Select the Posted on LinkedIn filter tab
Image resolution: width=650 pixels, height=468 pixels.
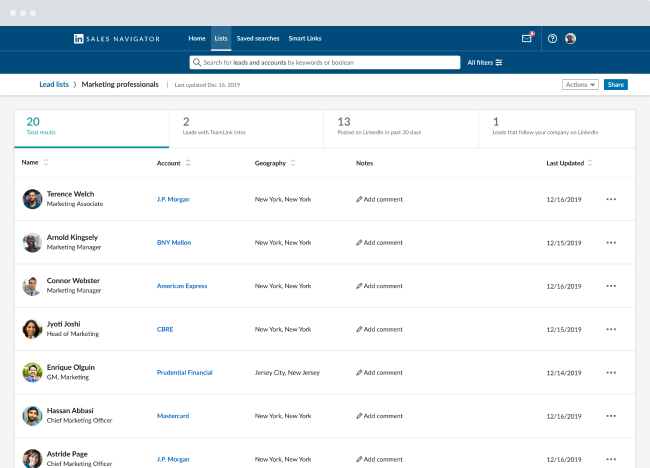point(401,128)
